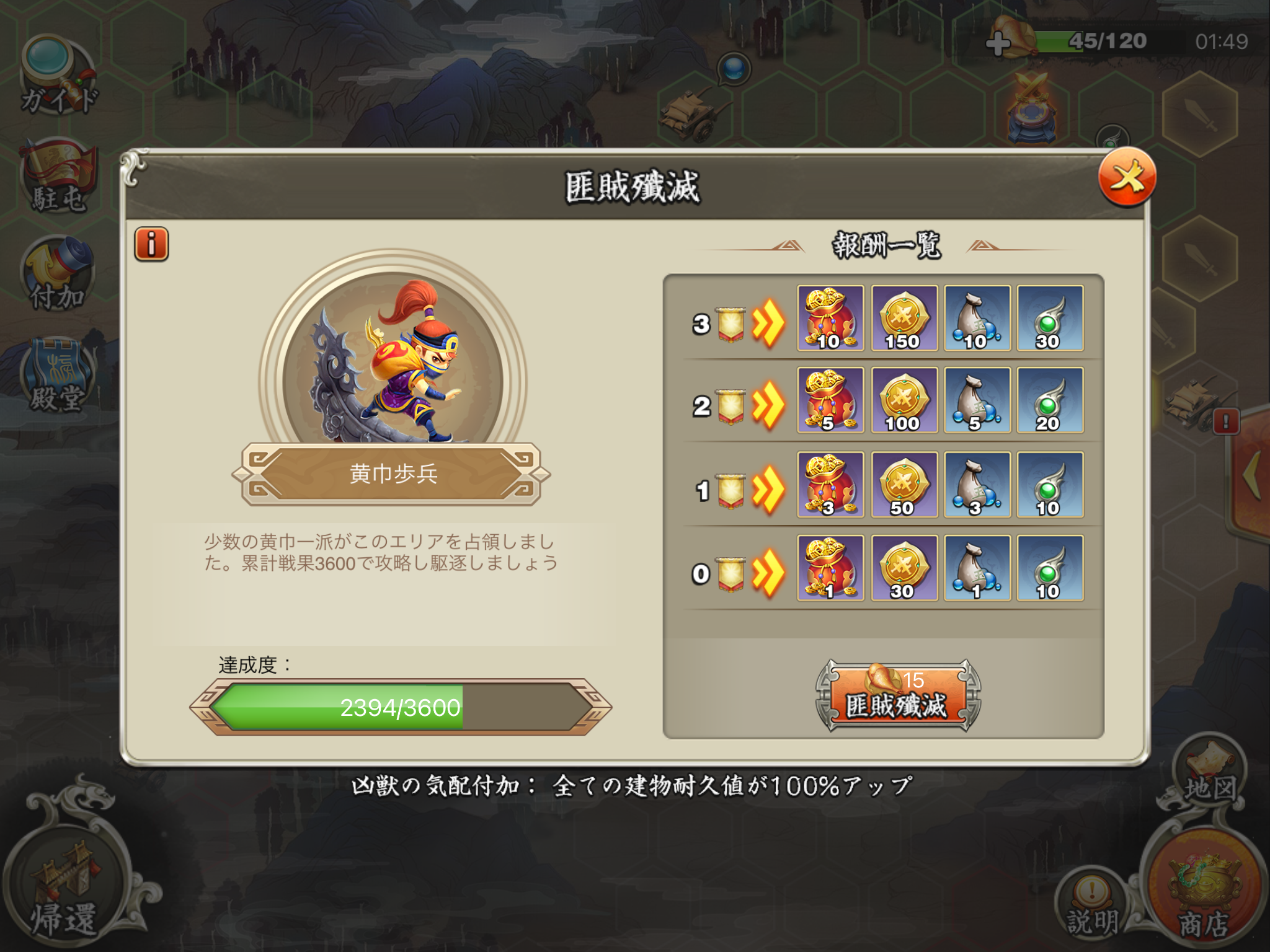Add stamina with the plus icon

tap(998, 43)
